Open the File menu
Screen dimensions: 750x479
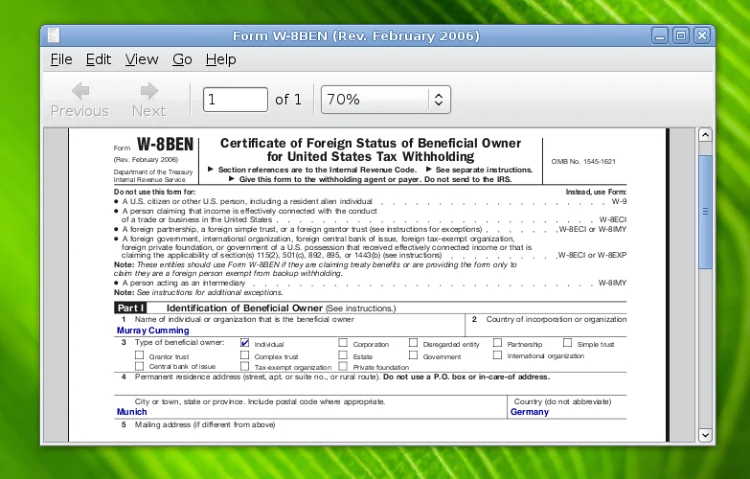click(61, 59)
